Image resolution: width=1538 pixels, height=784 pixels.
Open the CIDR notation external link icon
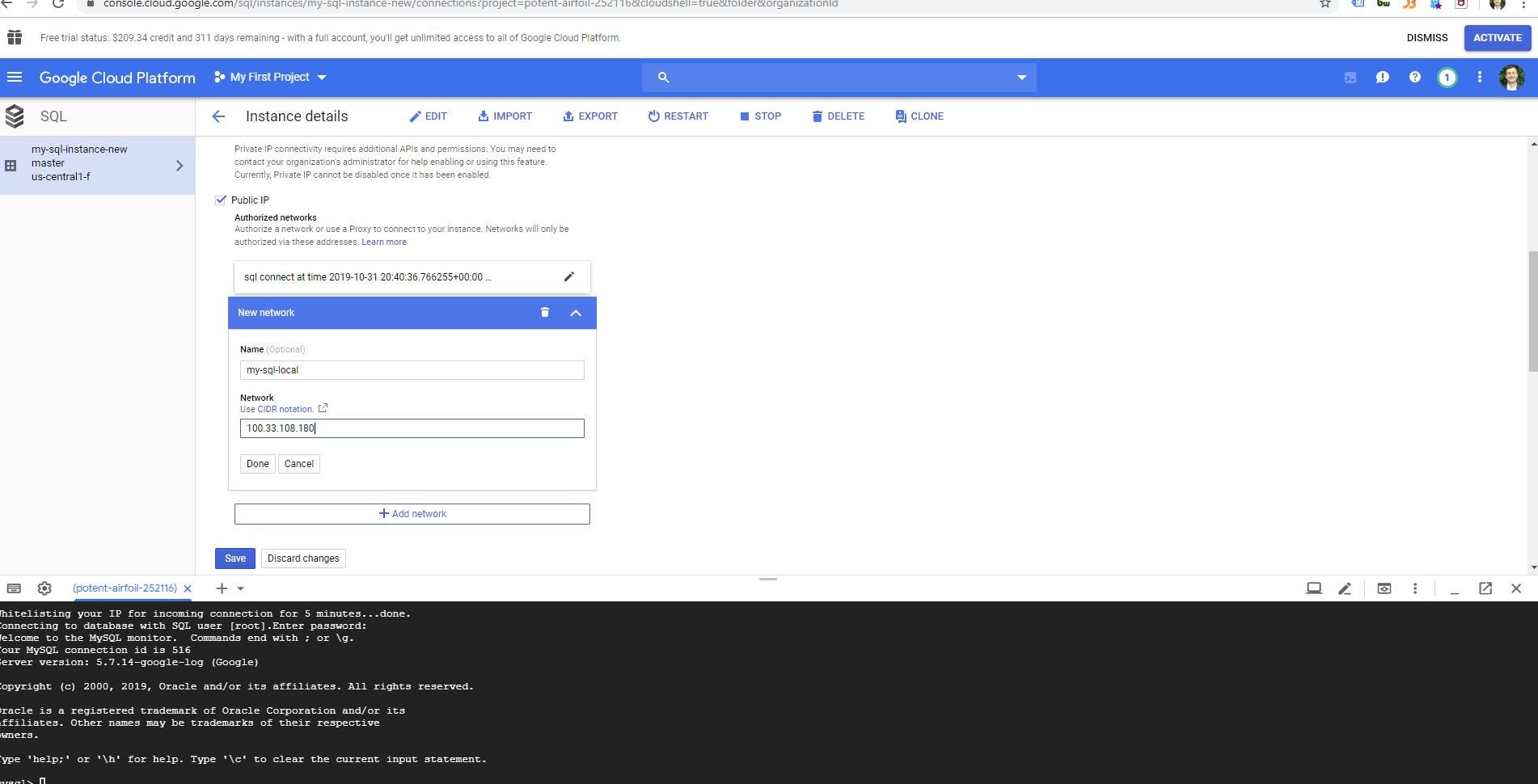323,408
